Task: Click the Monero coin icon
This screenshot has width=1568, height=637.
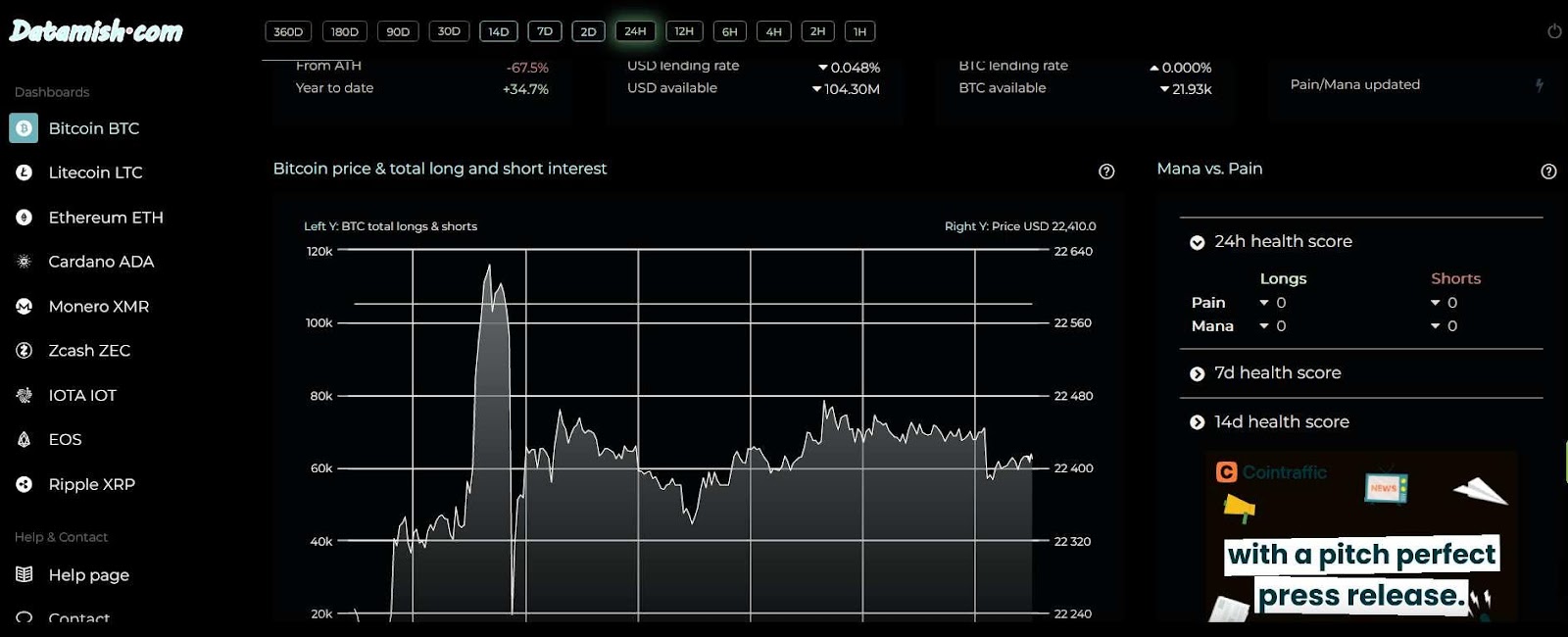Action: (24, 307)
